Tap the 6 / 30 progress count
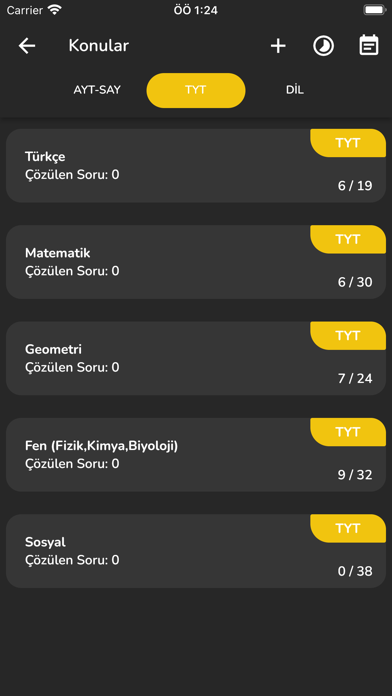Viewport: 392px width, 696px height. 355,282
